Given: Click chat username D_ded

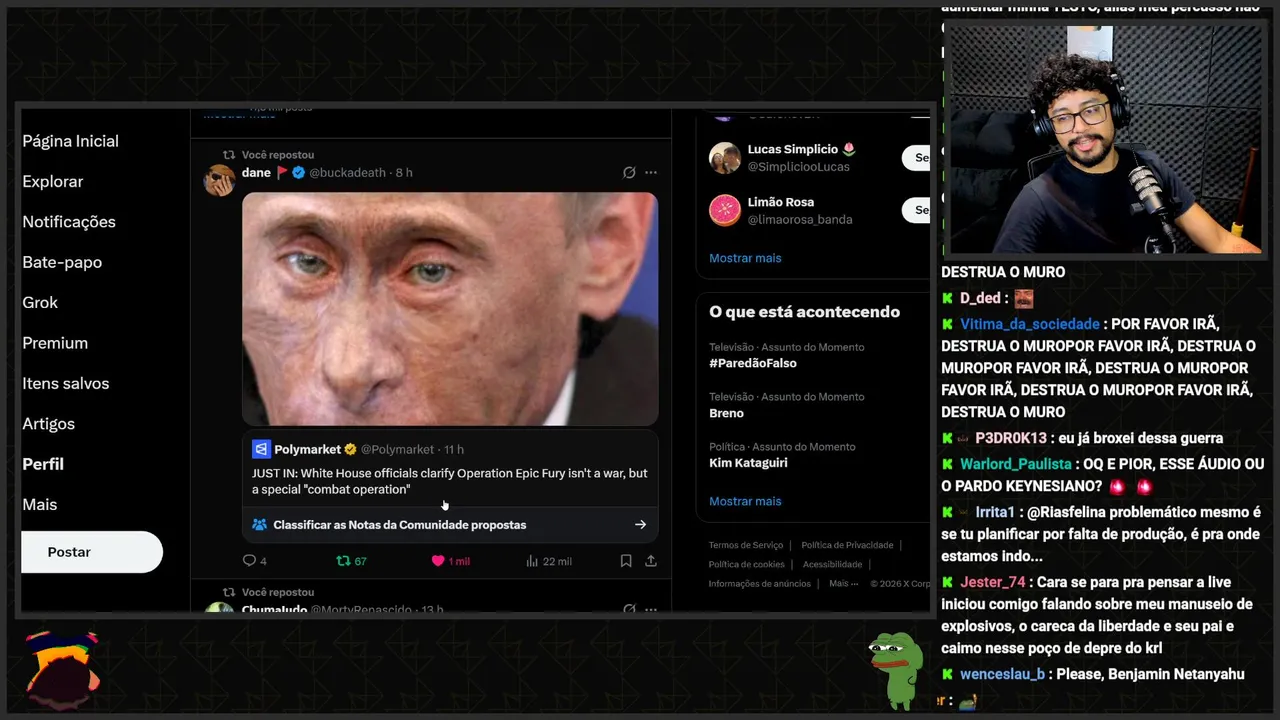Looking at the screenshot, I should (x=980, y=298).
